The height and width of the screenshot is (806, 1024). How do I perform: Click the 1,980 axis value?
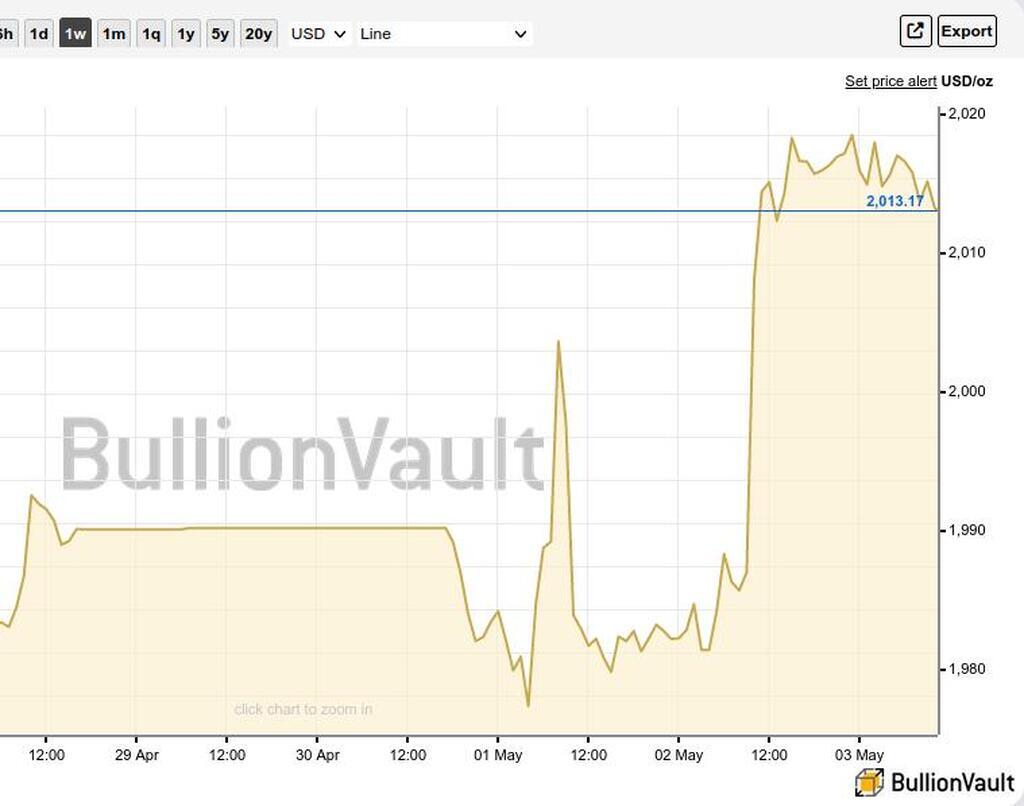[x=967, y=669]
